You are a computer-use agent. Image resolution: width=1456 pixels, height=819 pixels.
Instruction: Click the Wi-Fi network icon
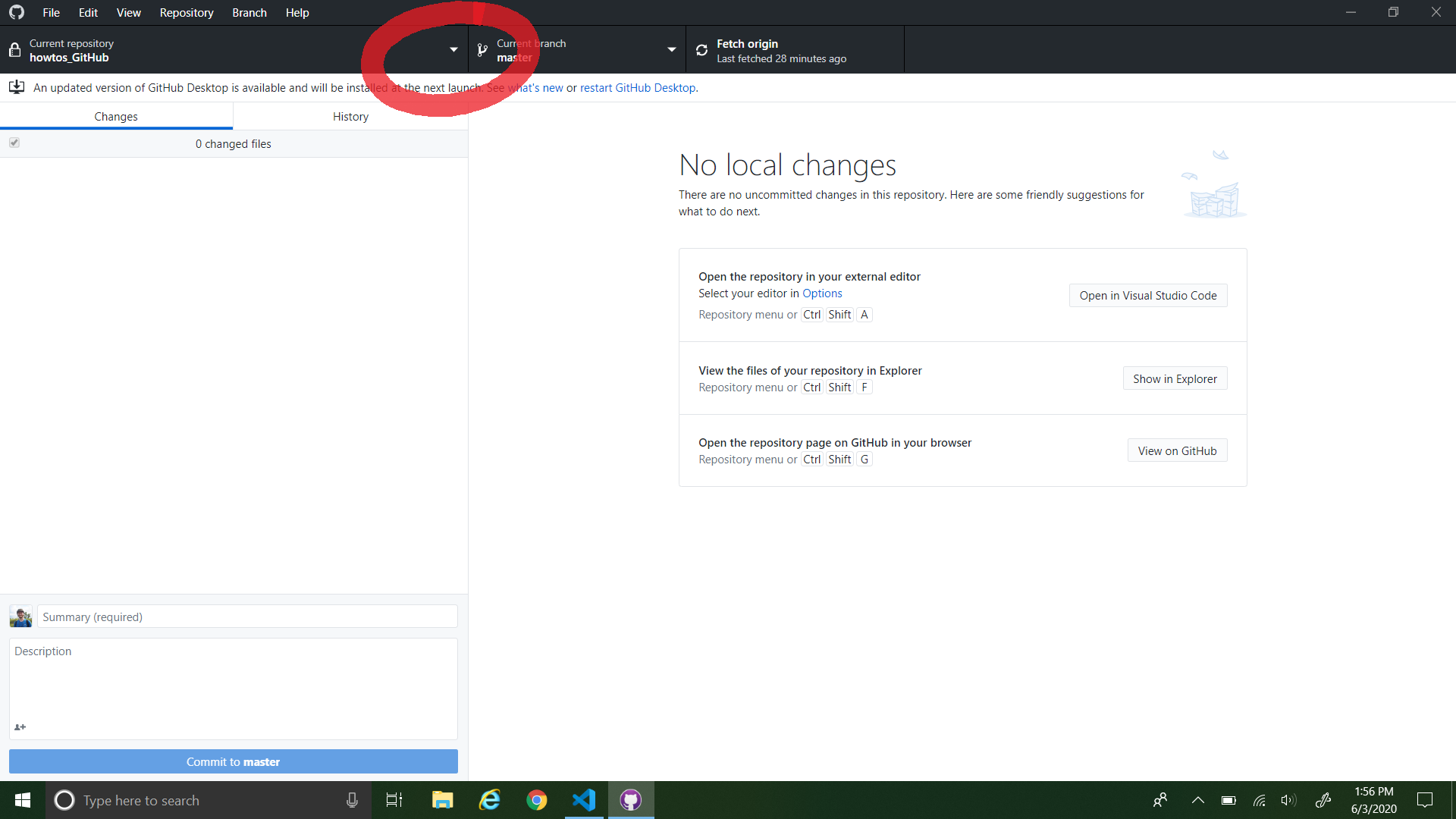click(1260, 800)
